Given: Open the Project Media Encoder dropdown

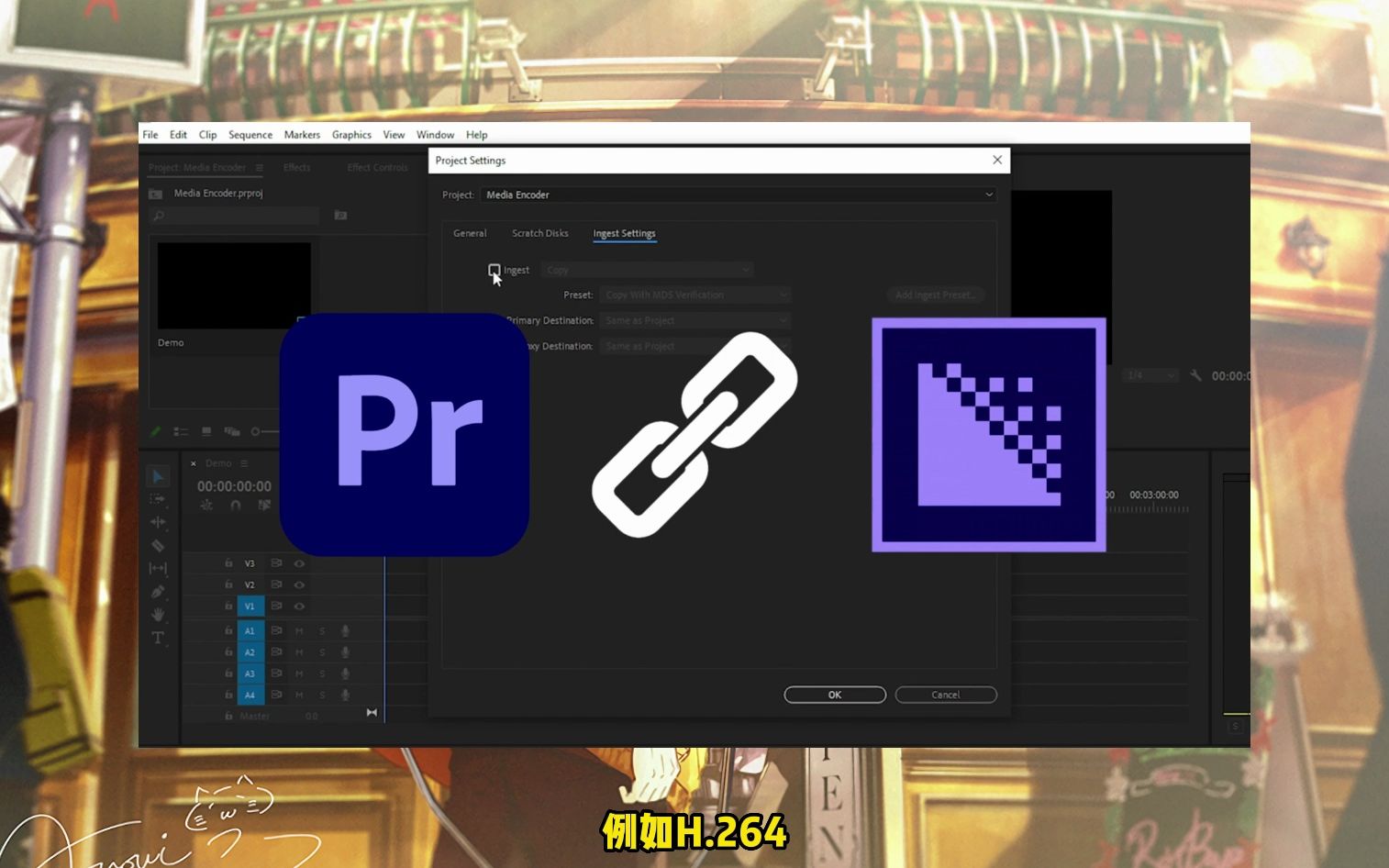Looking at the screenshot, I should [739, 195].
